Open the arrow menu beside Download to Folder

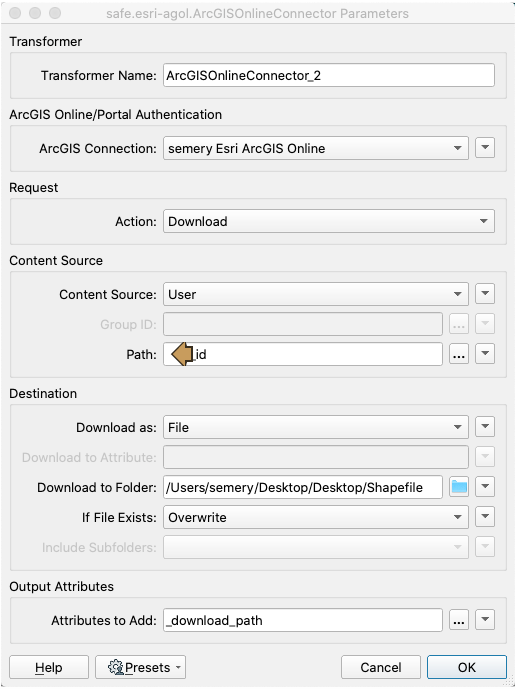pos(485,487)
